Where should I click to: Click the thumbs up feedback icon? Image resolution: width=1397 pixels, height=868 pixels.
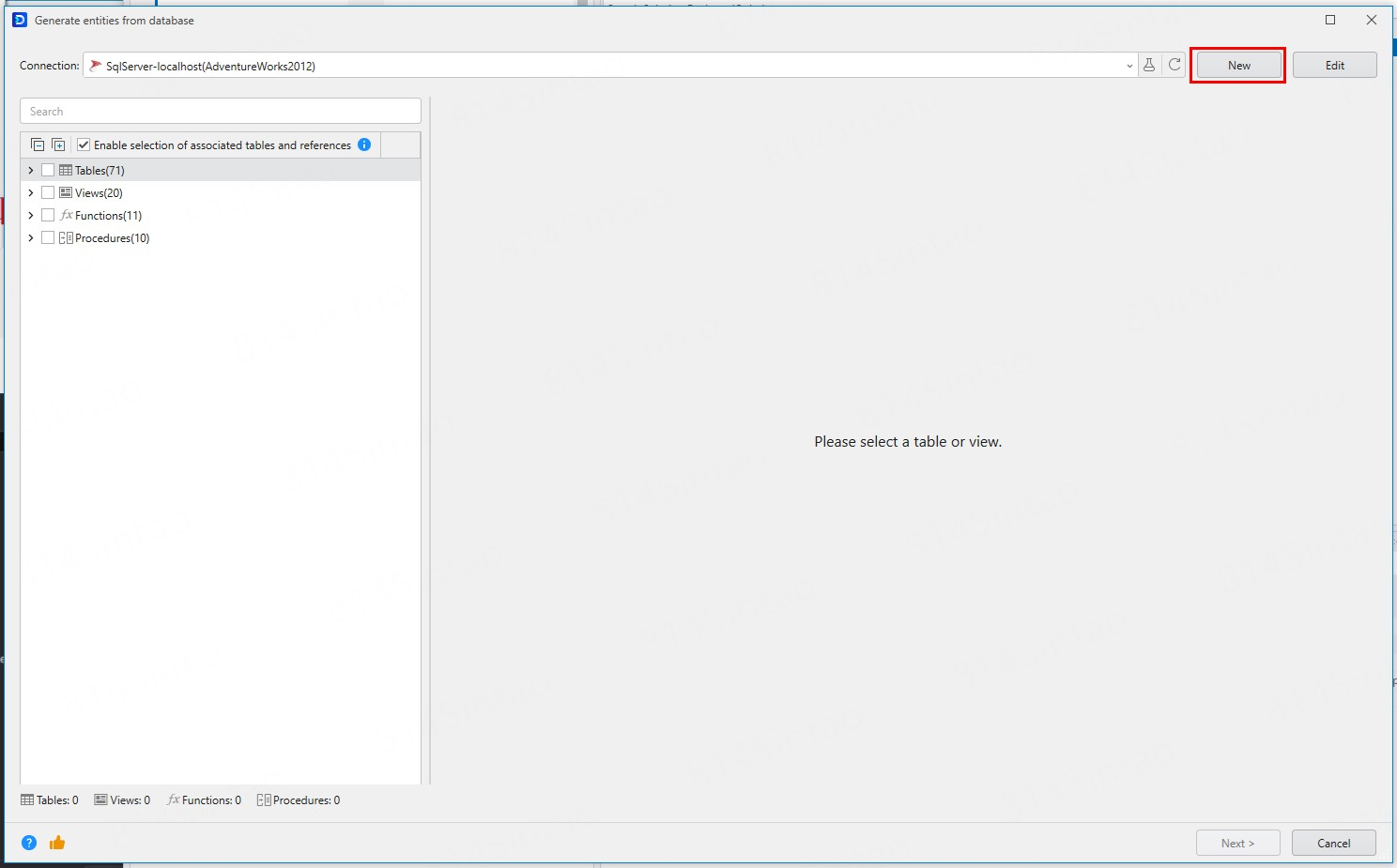click(x=57, y=843)
